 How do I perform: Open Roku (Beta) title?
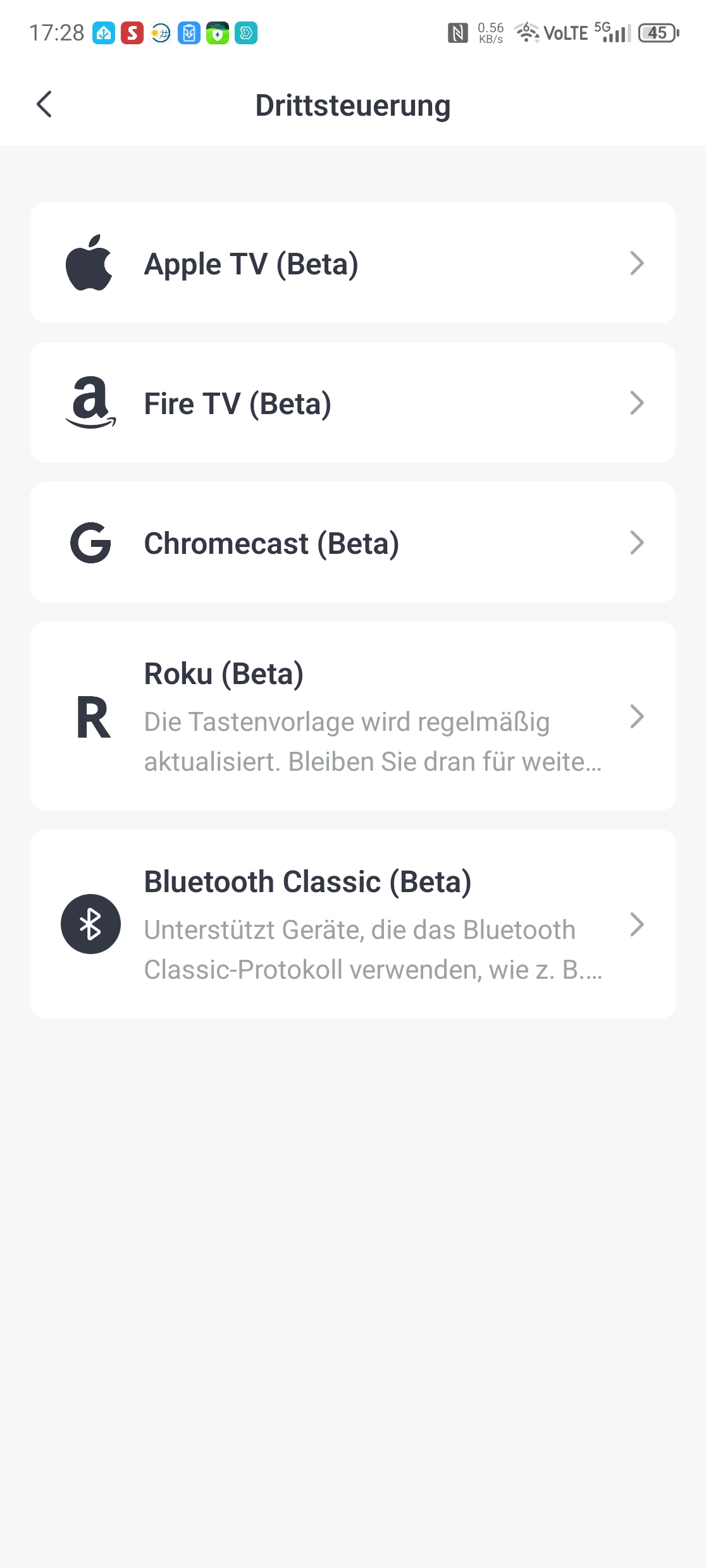tap(224, 674)
